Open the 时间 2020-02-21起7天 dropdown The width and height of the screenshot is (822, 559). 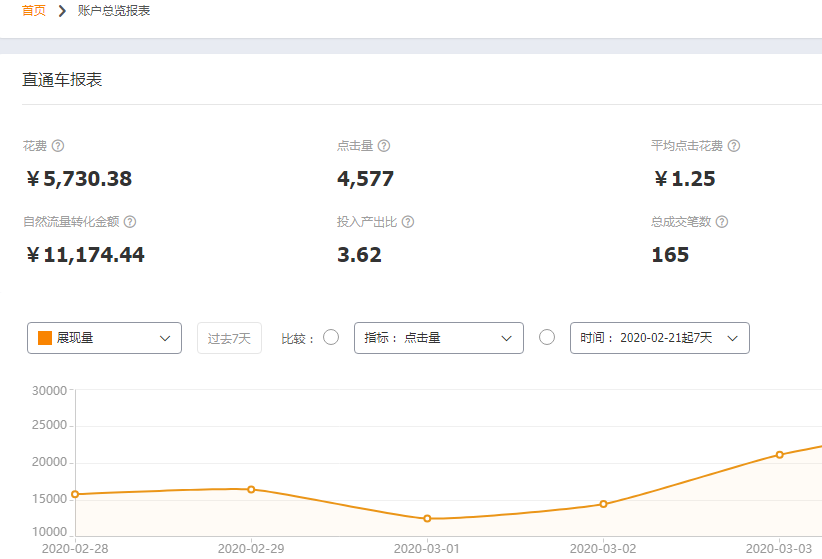659,338
